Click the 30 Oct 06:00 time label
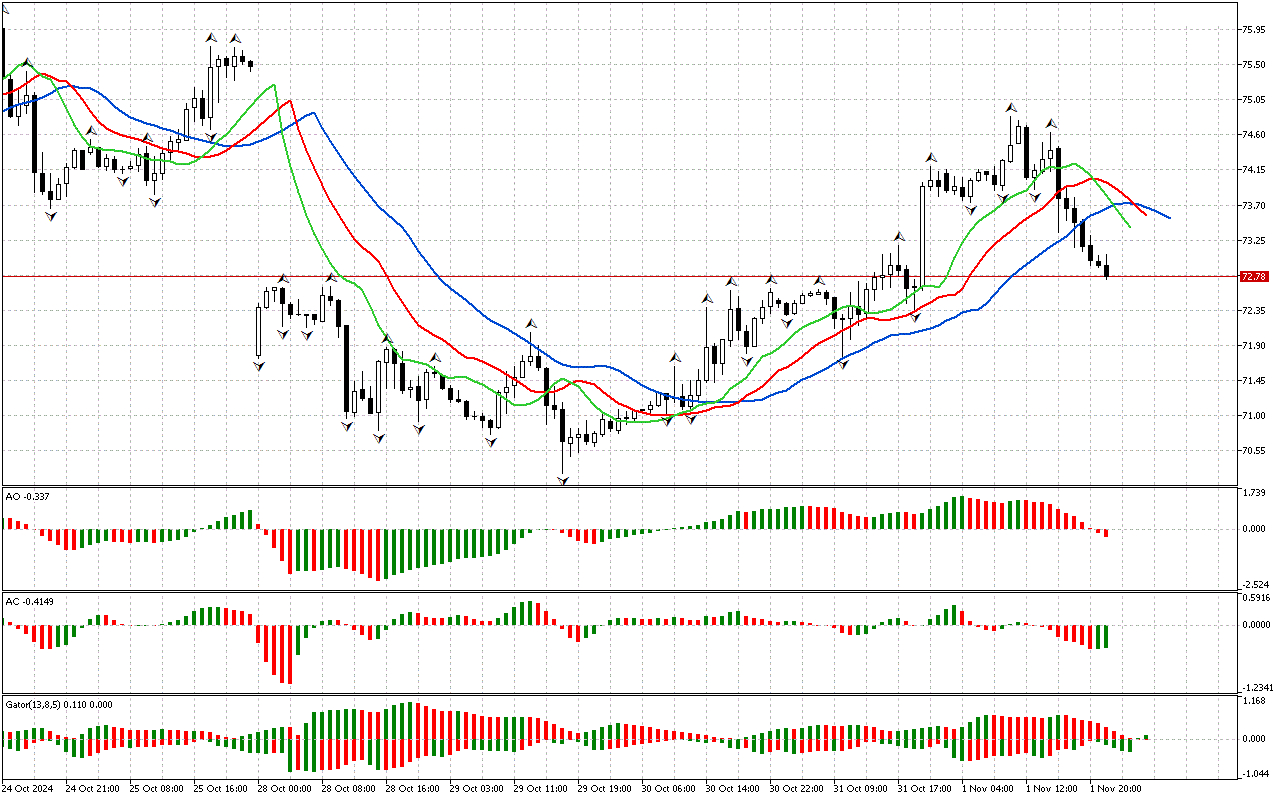Viewport: 1280px width, 800px height. click(x=668, y=789)
